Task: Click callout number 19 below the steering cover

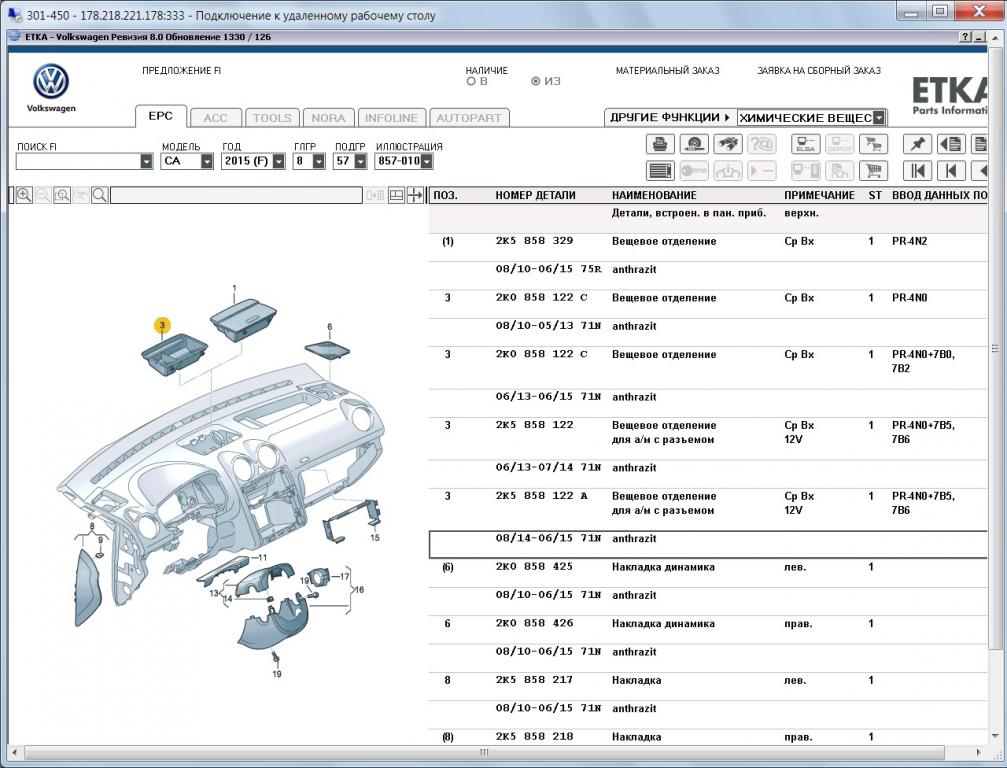Action: [x=277, y=674]
